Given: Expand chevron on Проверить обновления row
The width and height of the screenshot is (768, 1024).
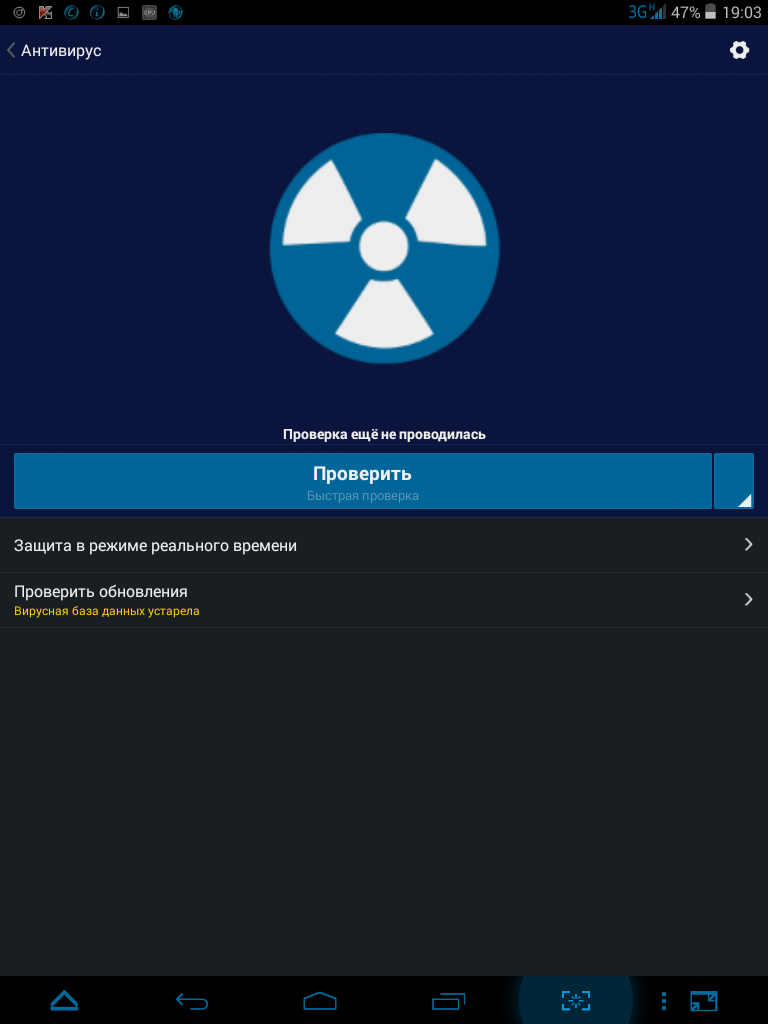Looking at the screenshot, I should click(x=748, y=600).
